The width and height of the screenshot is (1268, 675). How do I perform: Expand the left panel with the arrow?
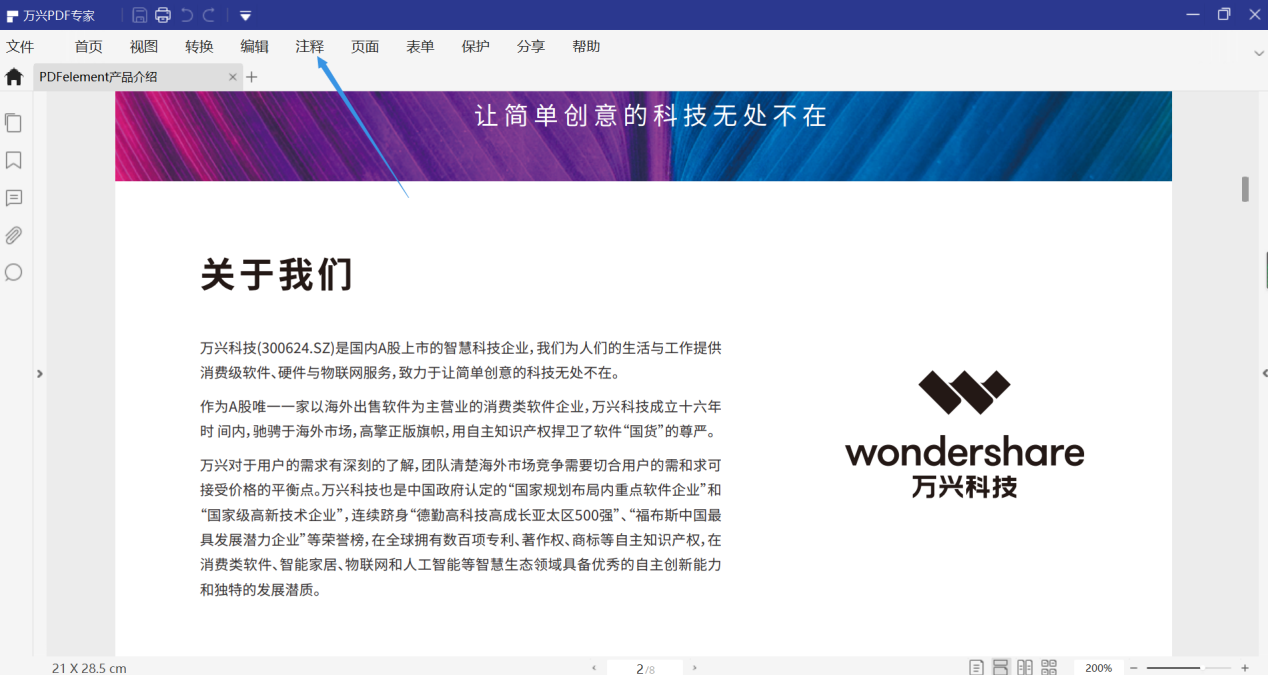40,374
